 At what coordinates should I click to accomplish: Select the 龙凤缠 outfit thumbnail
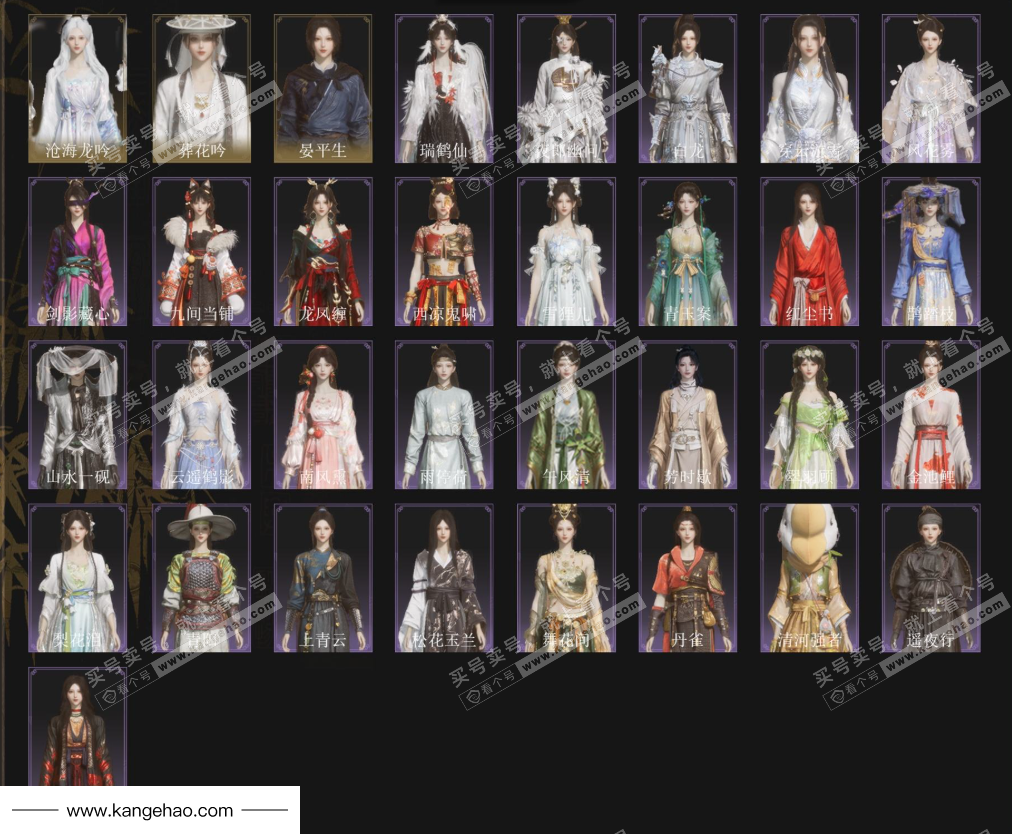(323, 252)
